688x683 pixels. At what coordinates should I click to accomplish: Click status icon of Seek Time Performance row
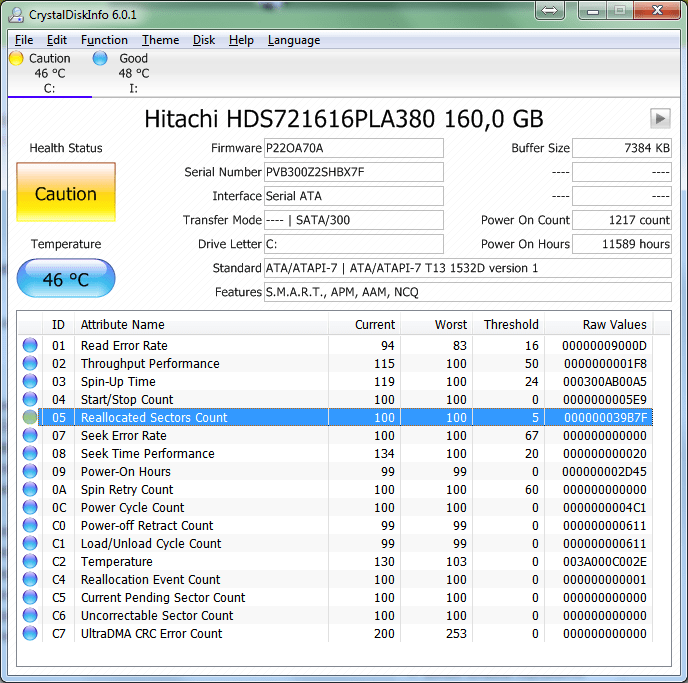[x=30, y=453]
